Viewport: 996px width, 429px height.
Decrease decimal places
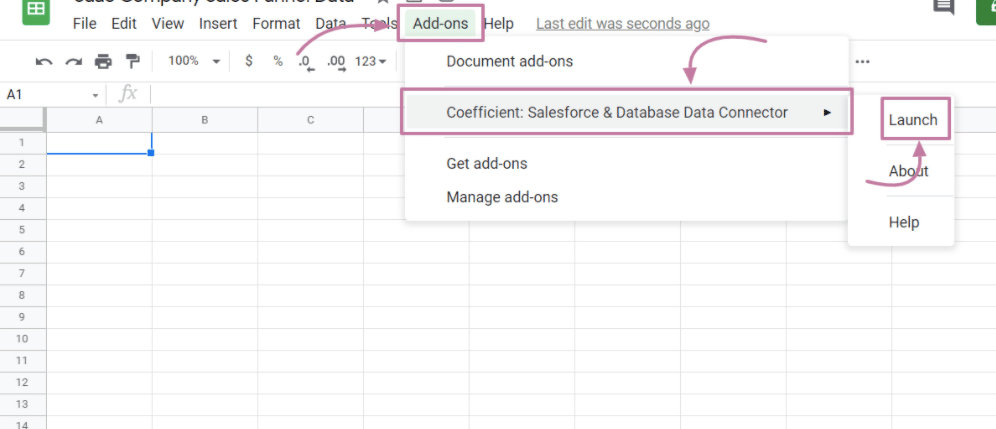(x=306, y=62)
